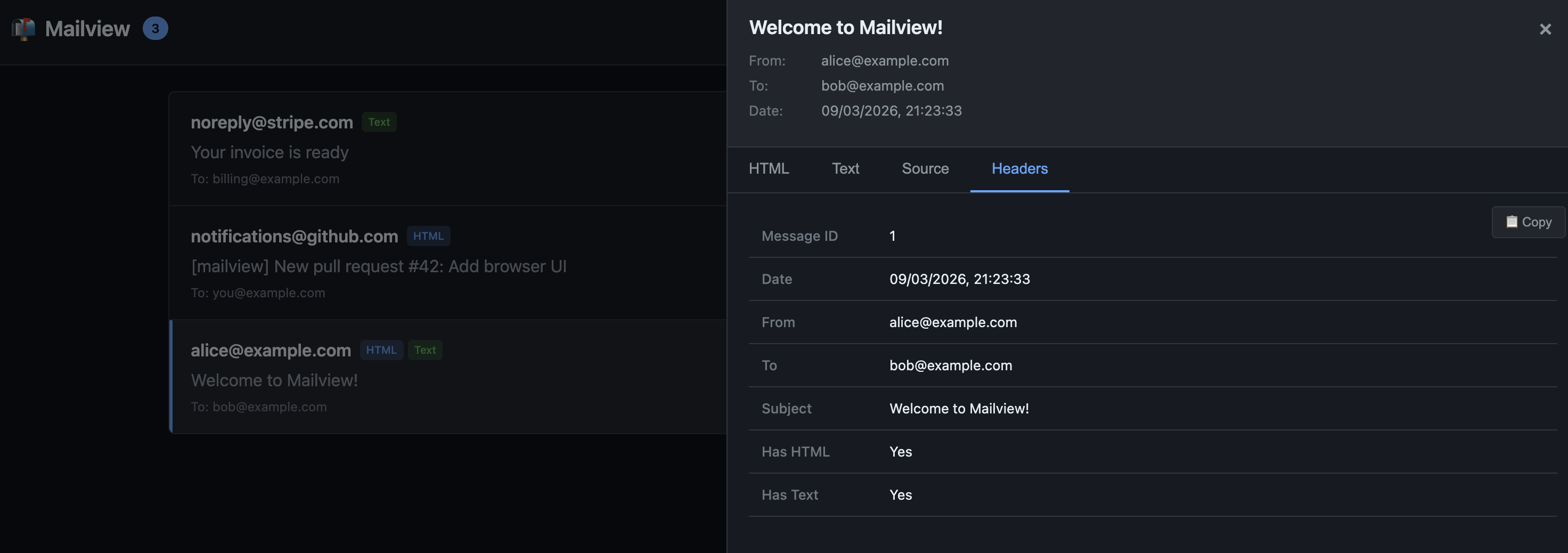Switch to the Text tab

[845, 169]
